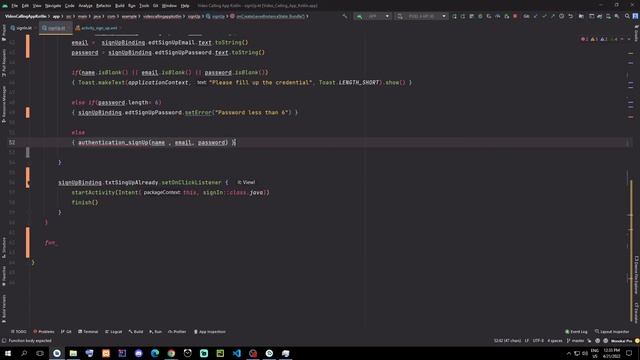Screen dimensions: 640x360
Task: Open the App Inspection tool window
Action: coord(209,332)
